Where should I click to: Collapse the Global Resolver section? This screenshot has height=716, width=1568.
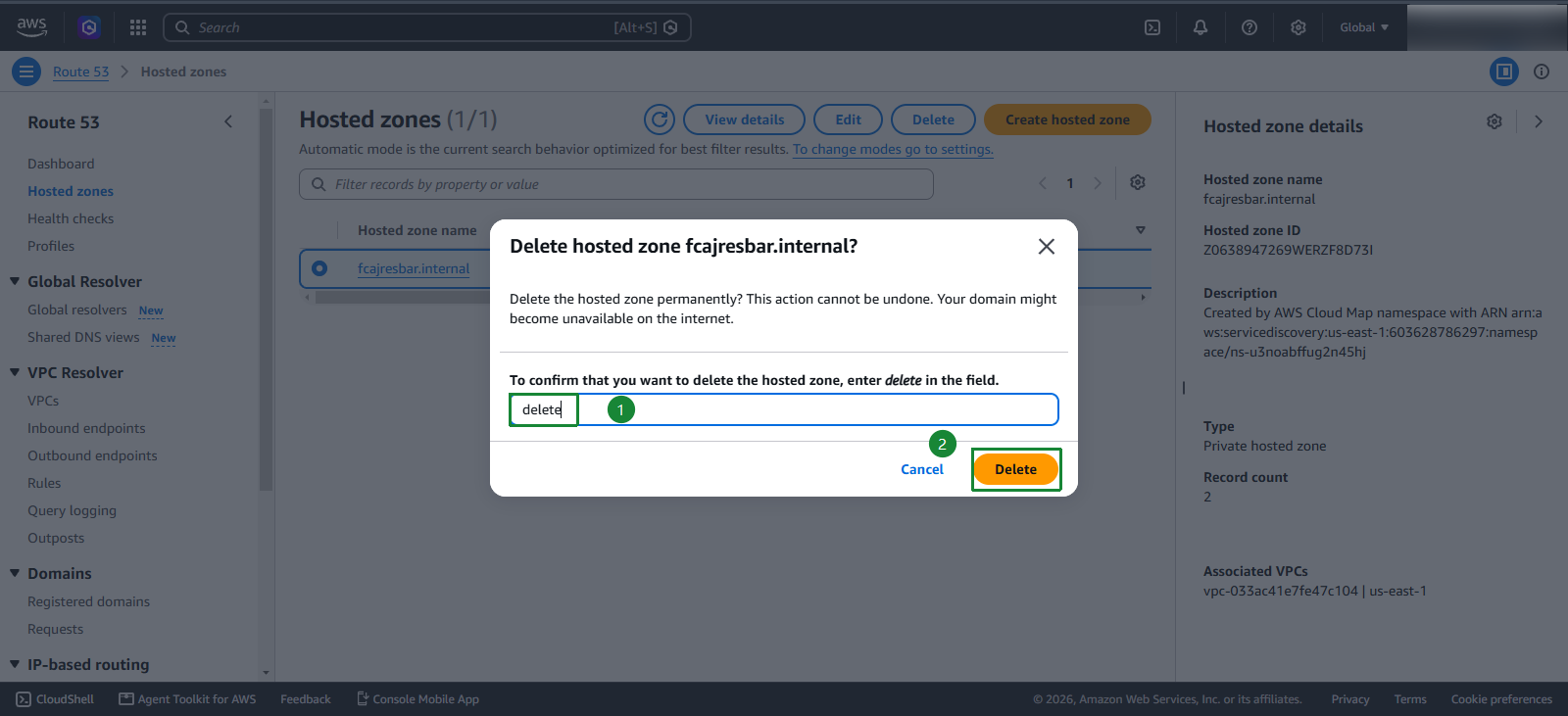pyautogui.click(x=15, y=281)
